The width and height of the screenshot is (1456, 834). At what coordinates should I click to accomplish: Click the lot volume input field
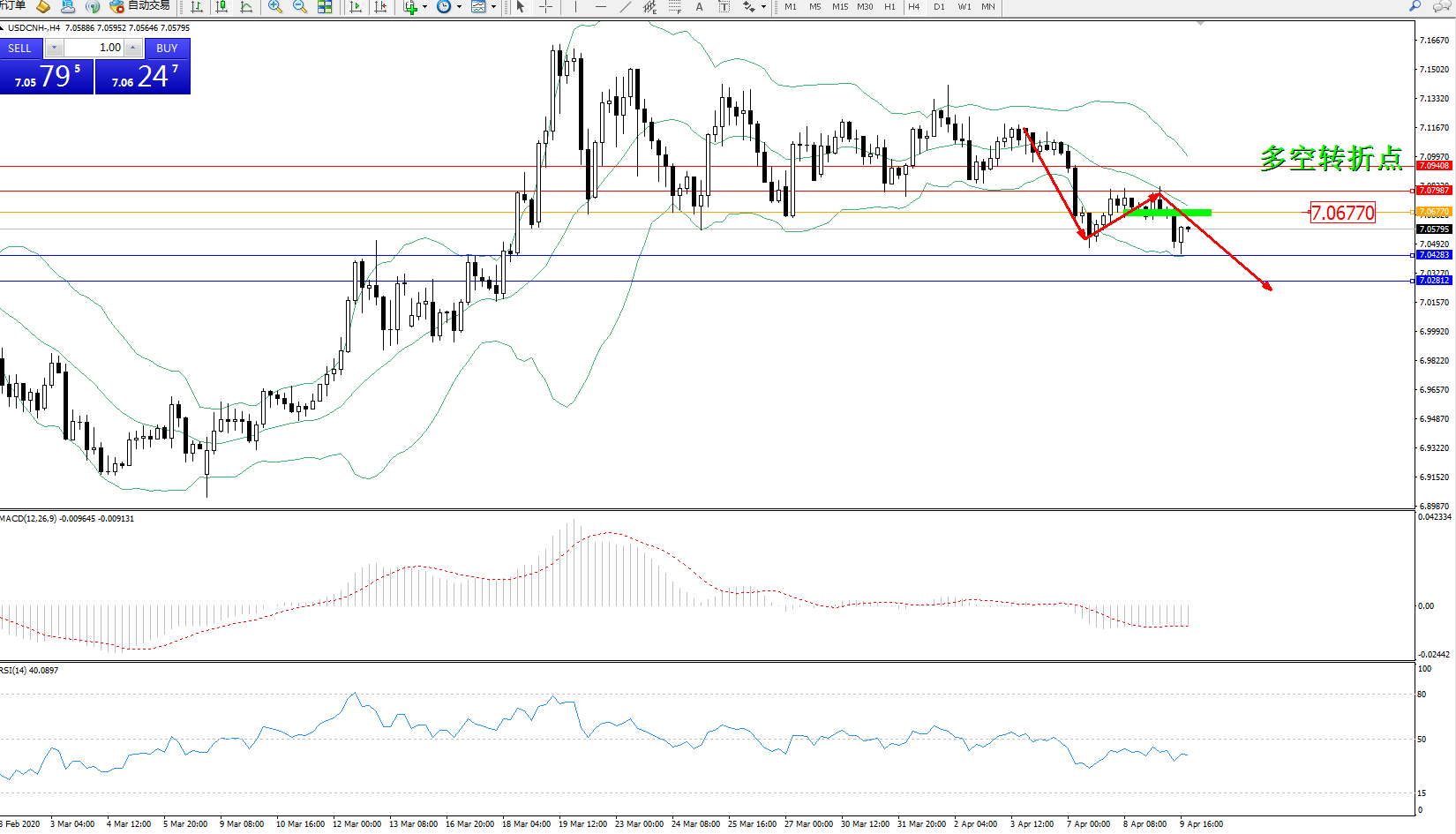[94, 48]
